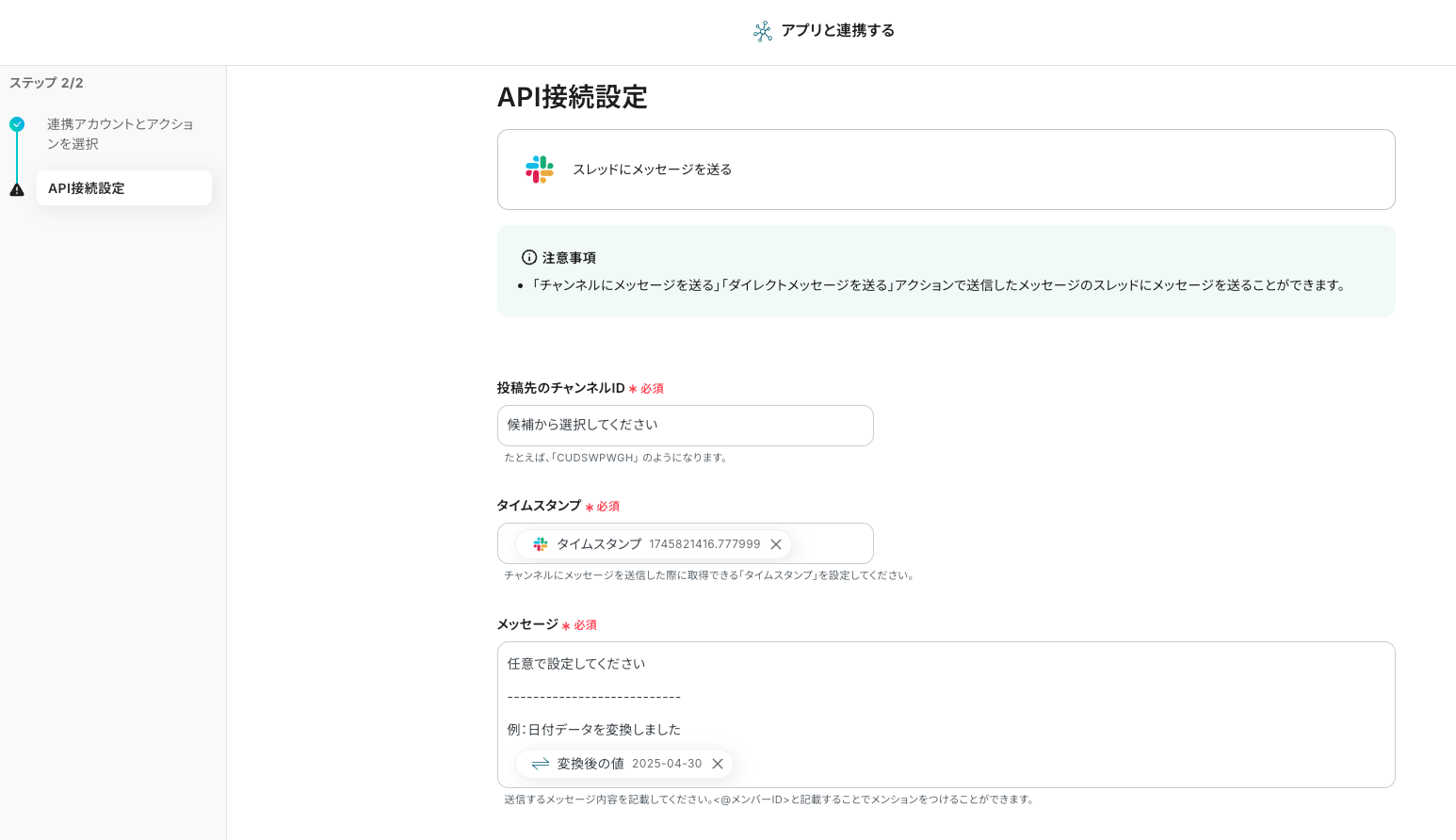1456x840 pixels.
Task: Click the warning triangle icon in sidebar
Action: point(17,189)
